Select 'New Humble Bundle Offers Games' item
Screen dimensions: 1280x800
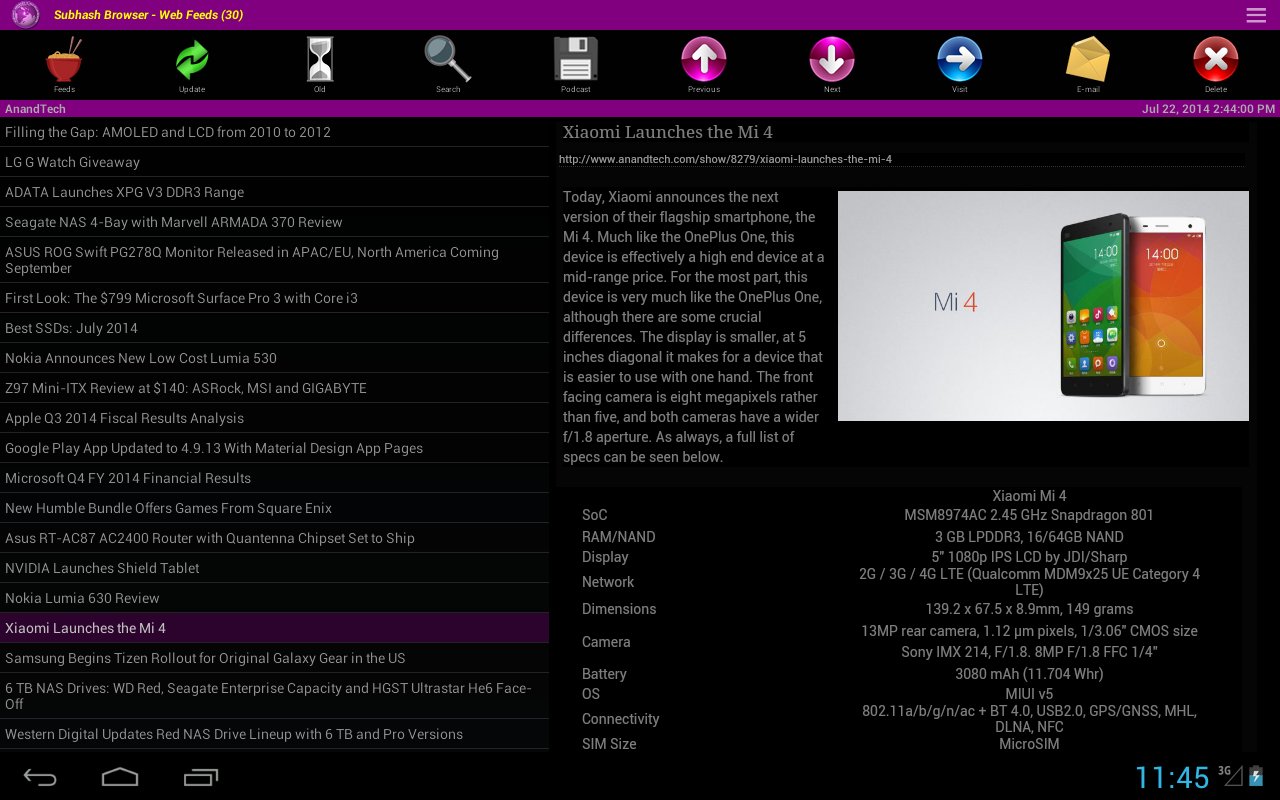tap(274, 508)
